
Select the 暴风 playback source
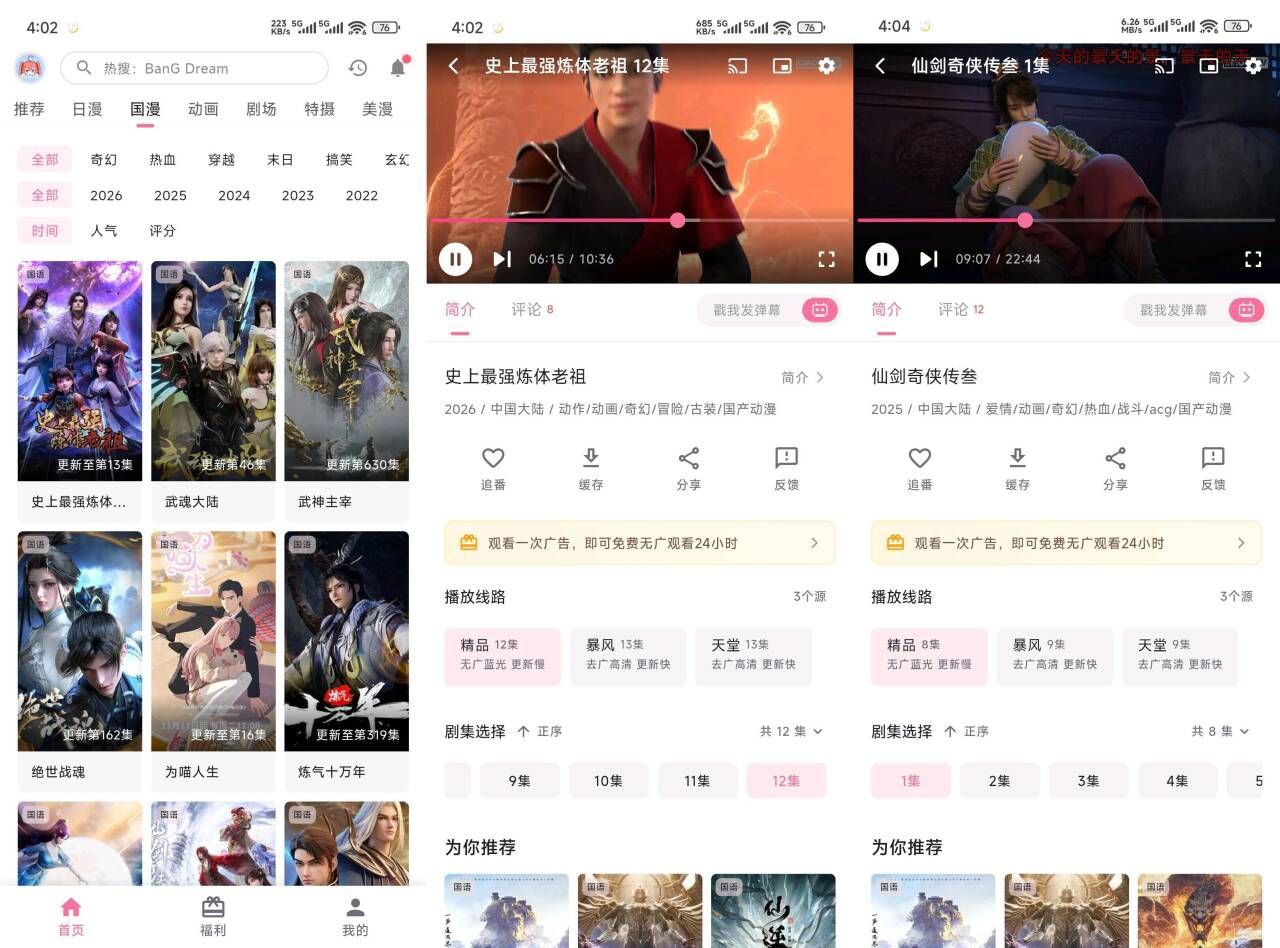point(627,657)
